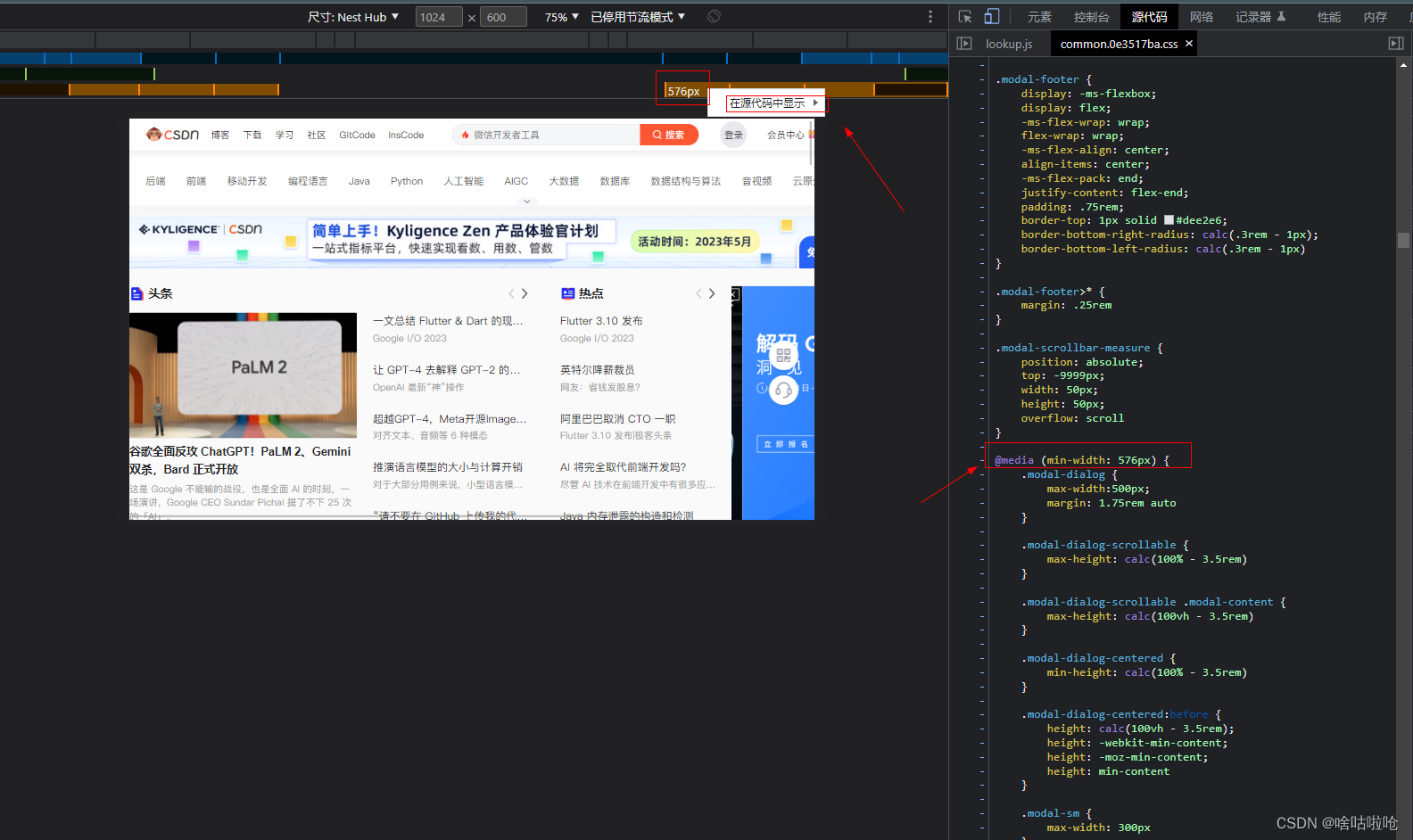The width and height of the screenshot is (1413, 840).
Task: Open the throttling mode dropdown
Action: click(x=638, y=17)
